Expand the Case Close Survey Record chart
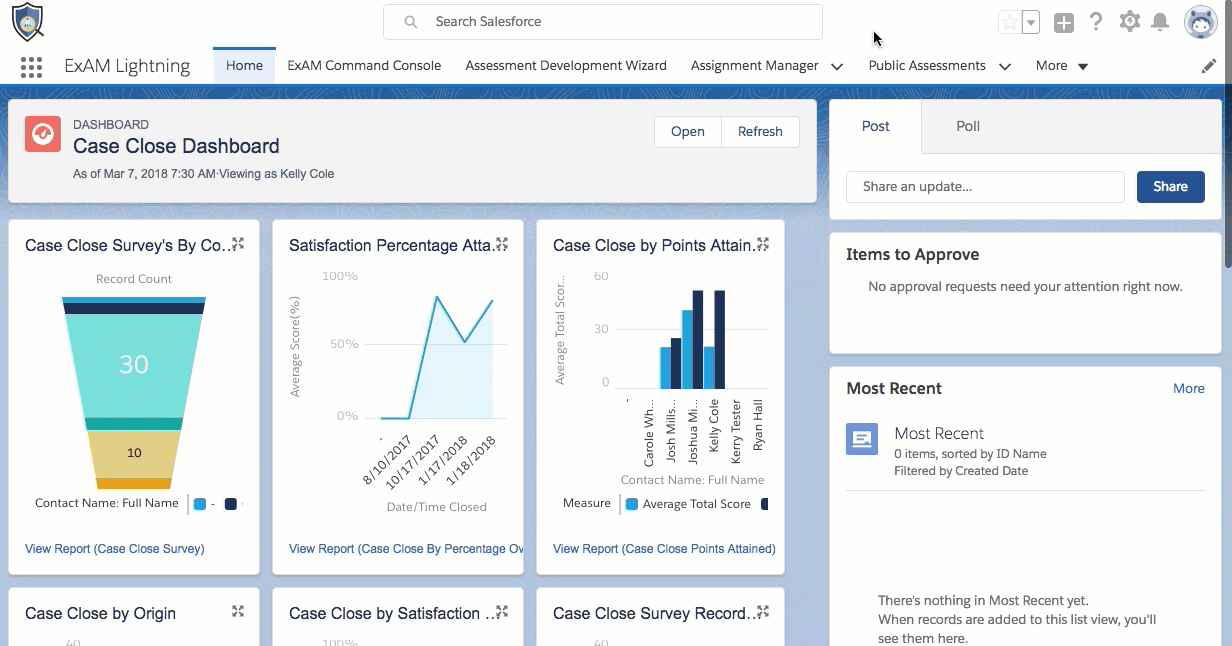Screen dimensions: 1232x646 (x=763, y=611)
